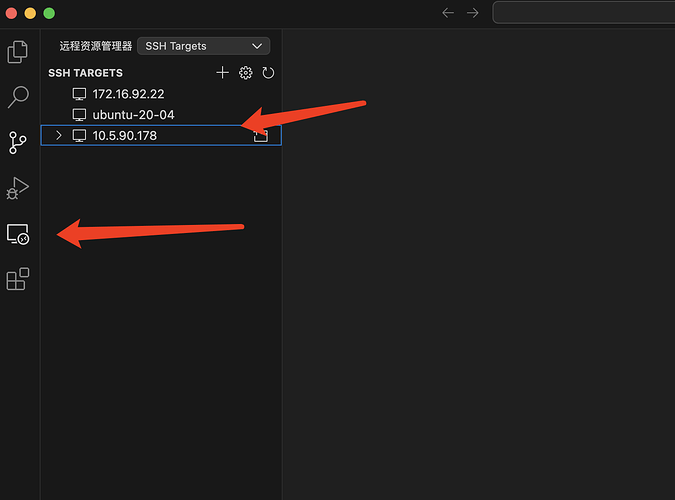Click the monitor icon beside 172.16.92.22
The height and width of the screenshot is (500, 675).
pos(79,94)
